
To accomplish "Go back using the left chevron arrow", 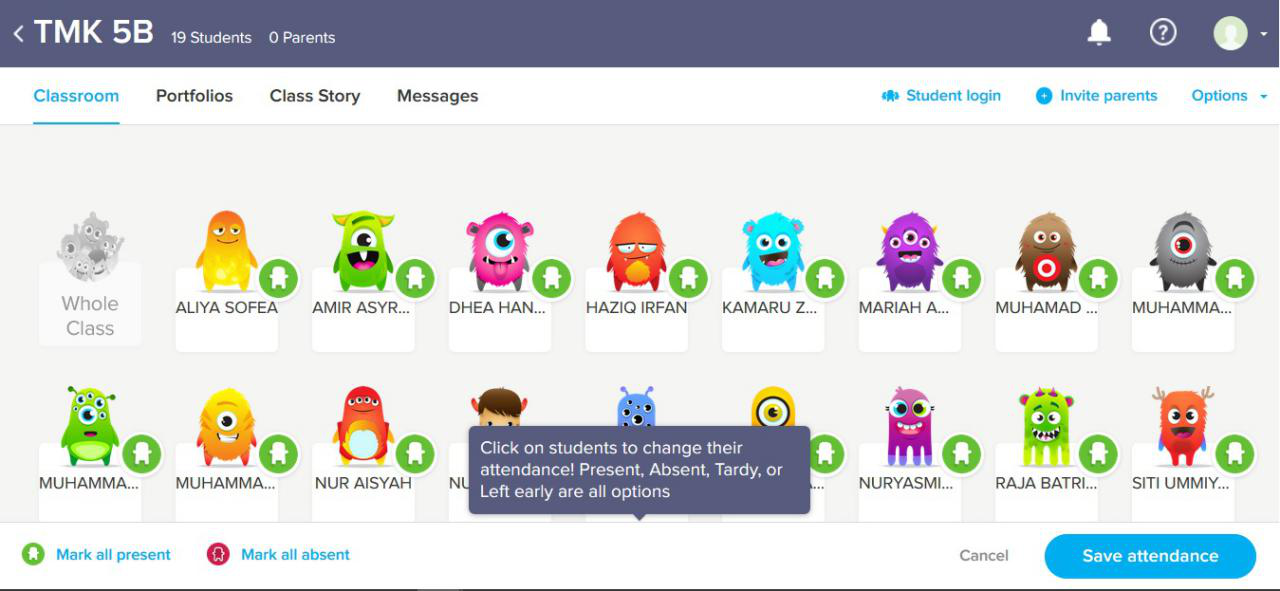I will 18,34.
